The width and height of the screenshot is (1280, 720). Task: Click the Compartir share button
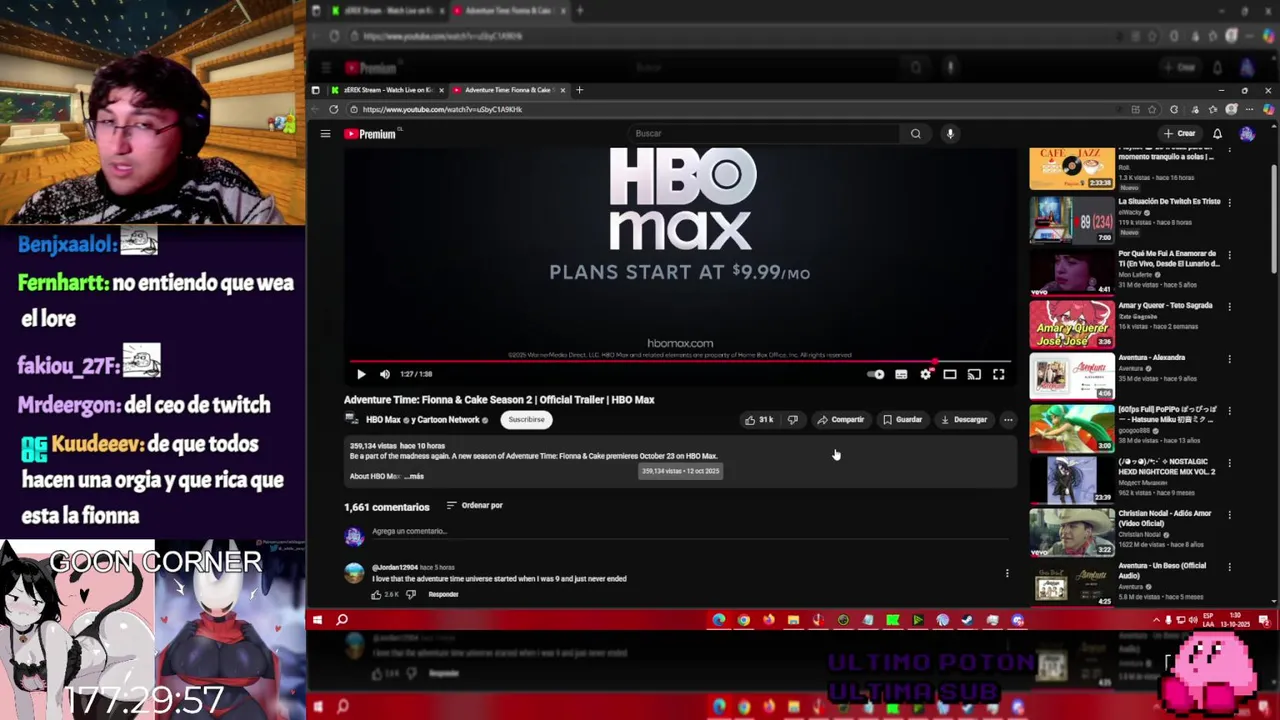pyautogui.click(x=840, y=420)
